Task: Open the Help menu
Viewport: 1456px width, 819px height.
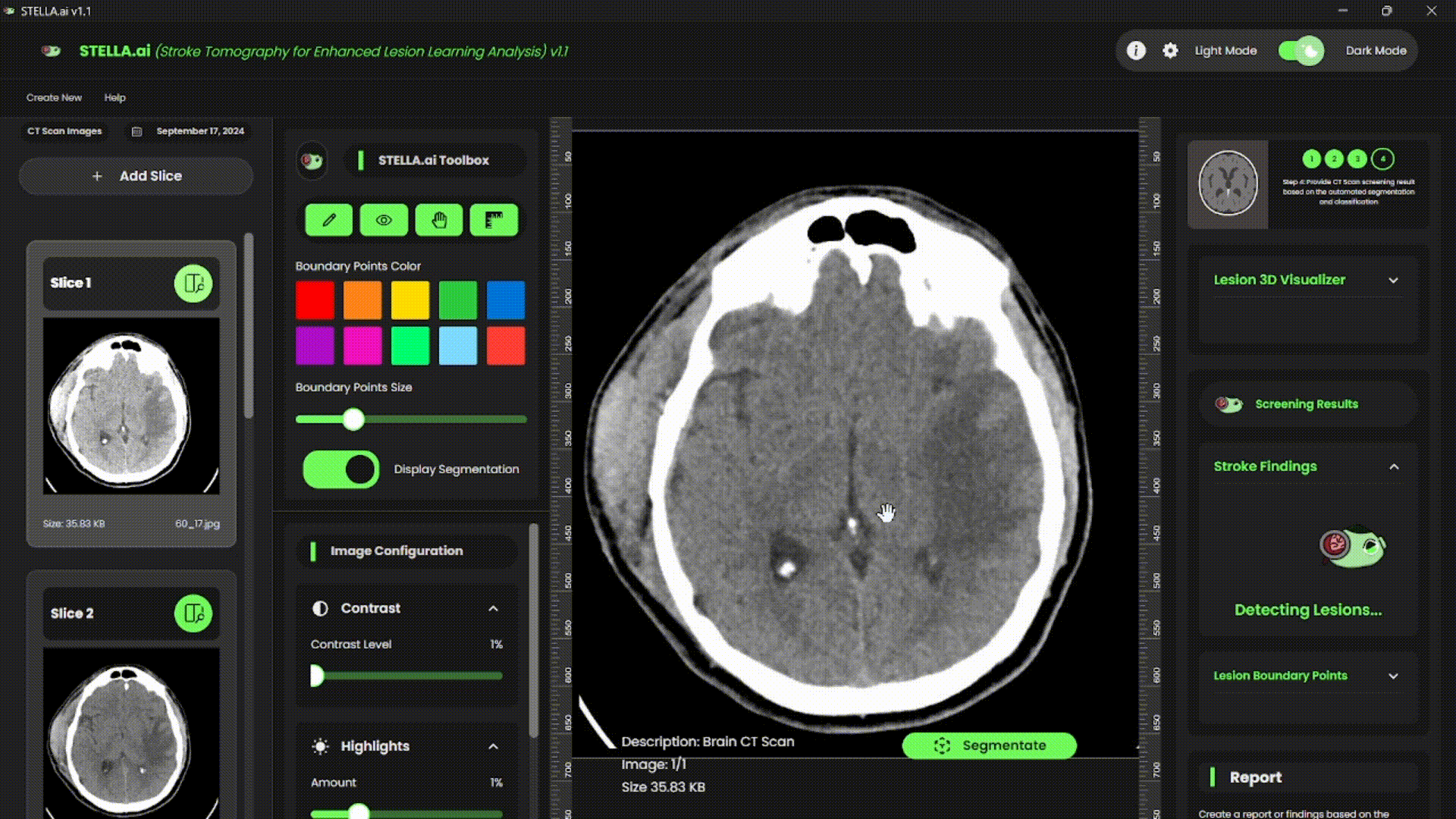Action: [115, 98]
